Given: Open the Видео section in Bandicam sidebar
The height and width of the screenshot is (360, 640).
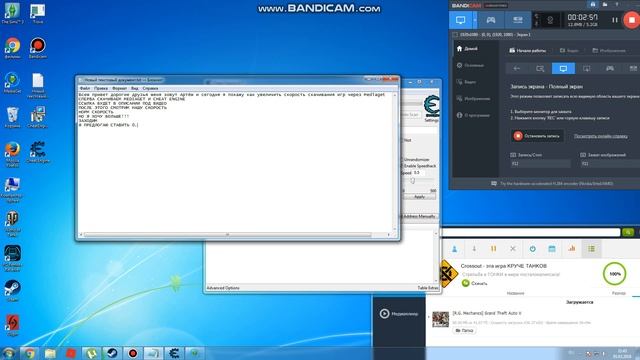Looking at the screenshot, I should pyautogui.click(x=466, y=82).
